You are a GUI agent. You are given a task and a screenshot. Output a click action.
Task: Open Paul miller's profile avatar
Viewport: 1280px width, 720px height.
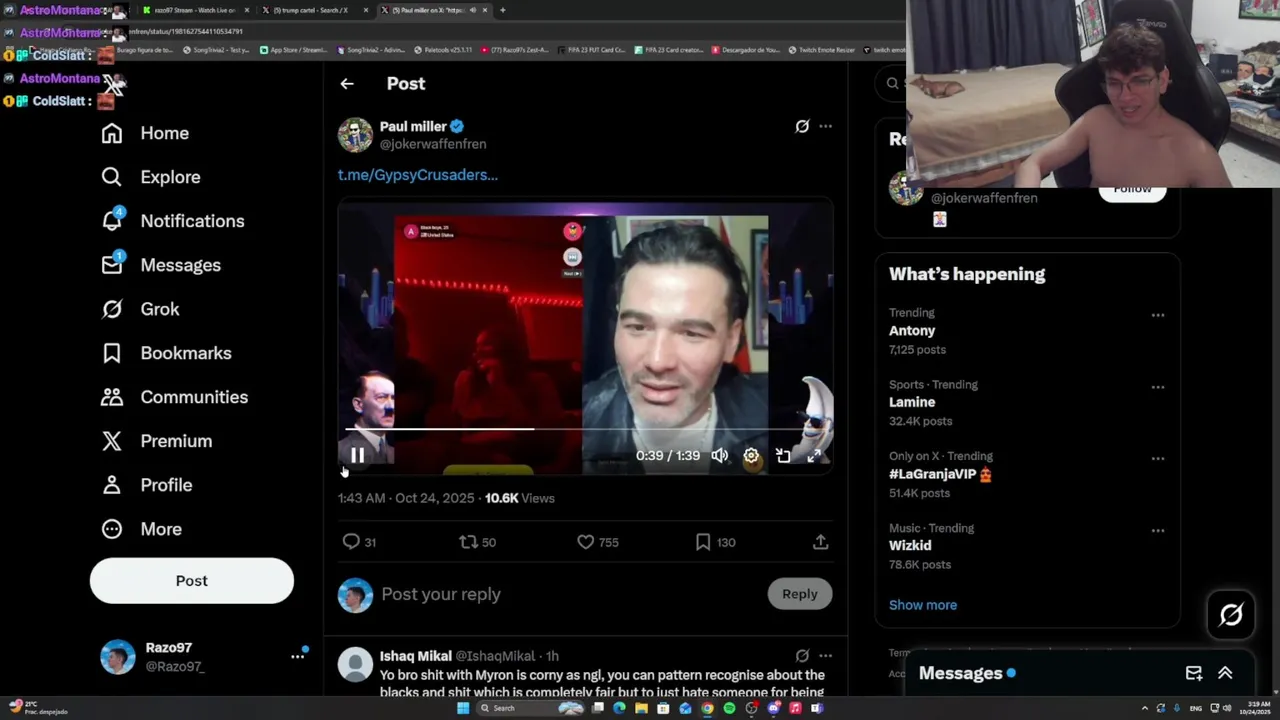tap(355, 135)
